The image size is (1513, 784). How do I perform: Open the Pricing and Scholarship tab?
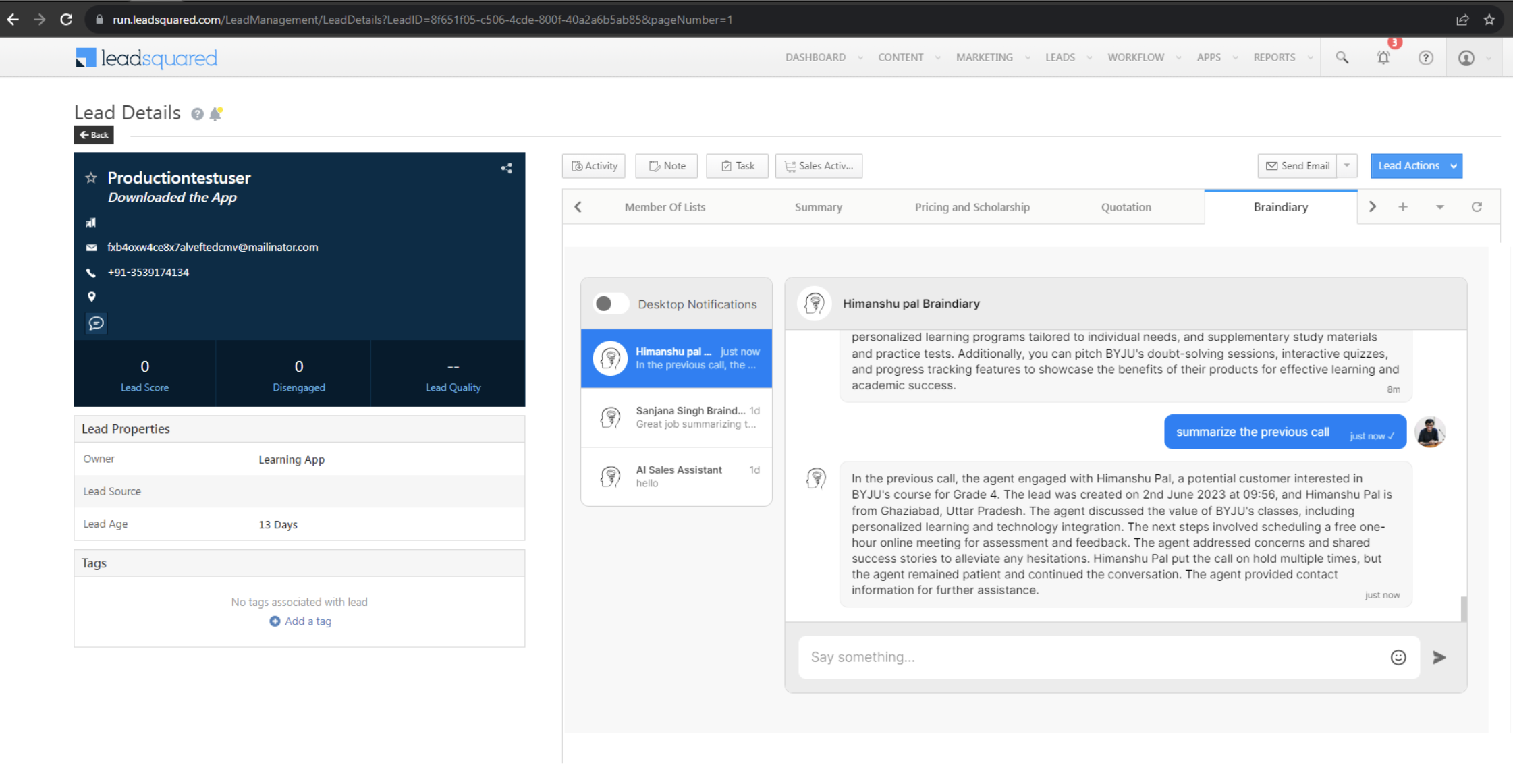click(972, 207)
